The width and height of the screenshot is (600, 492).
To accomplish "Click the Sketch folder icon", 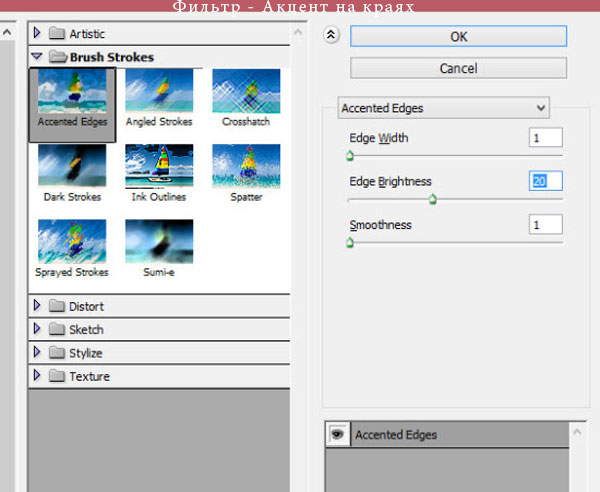I will (57, 329).
